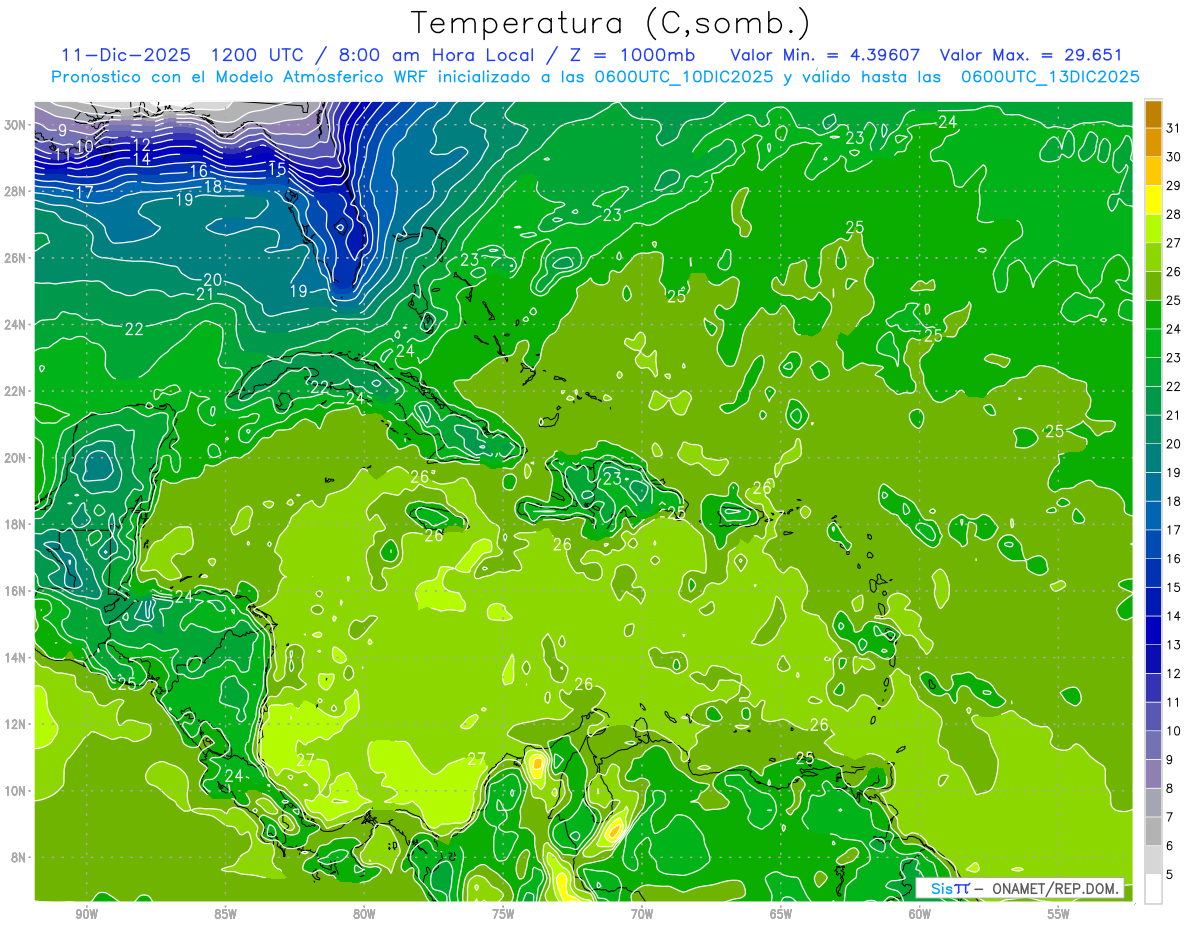The width and height of the screenshot is (1200, 927).
Task: Click the "65W" longitude axis label
Action: click(x=781, y=915)
